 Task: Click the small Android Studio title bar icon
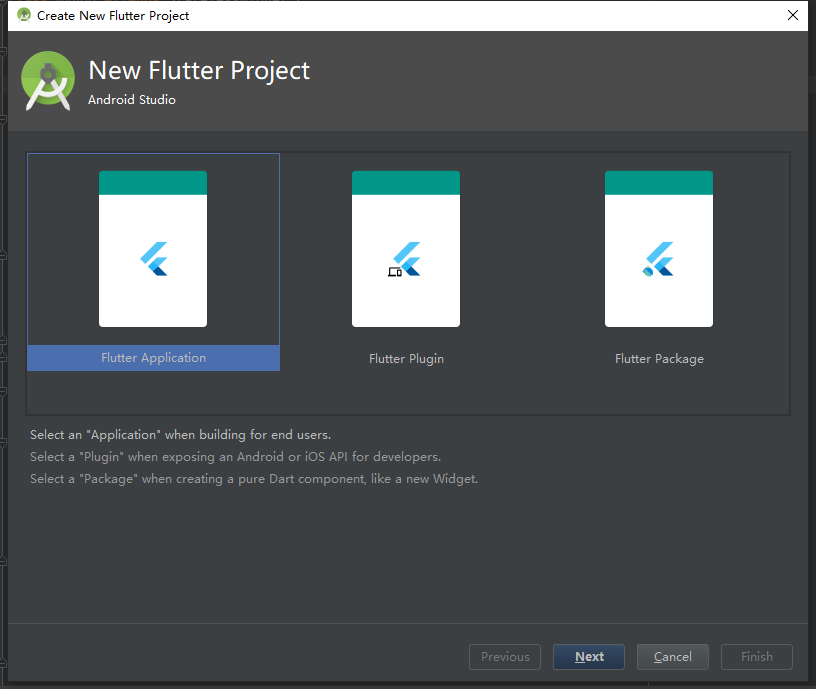24,15
